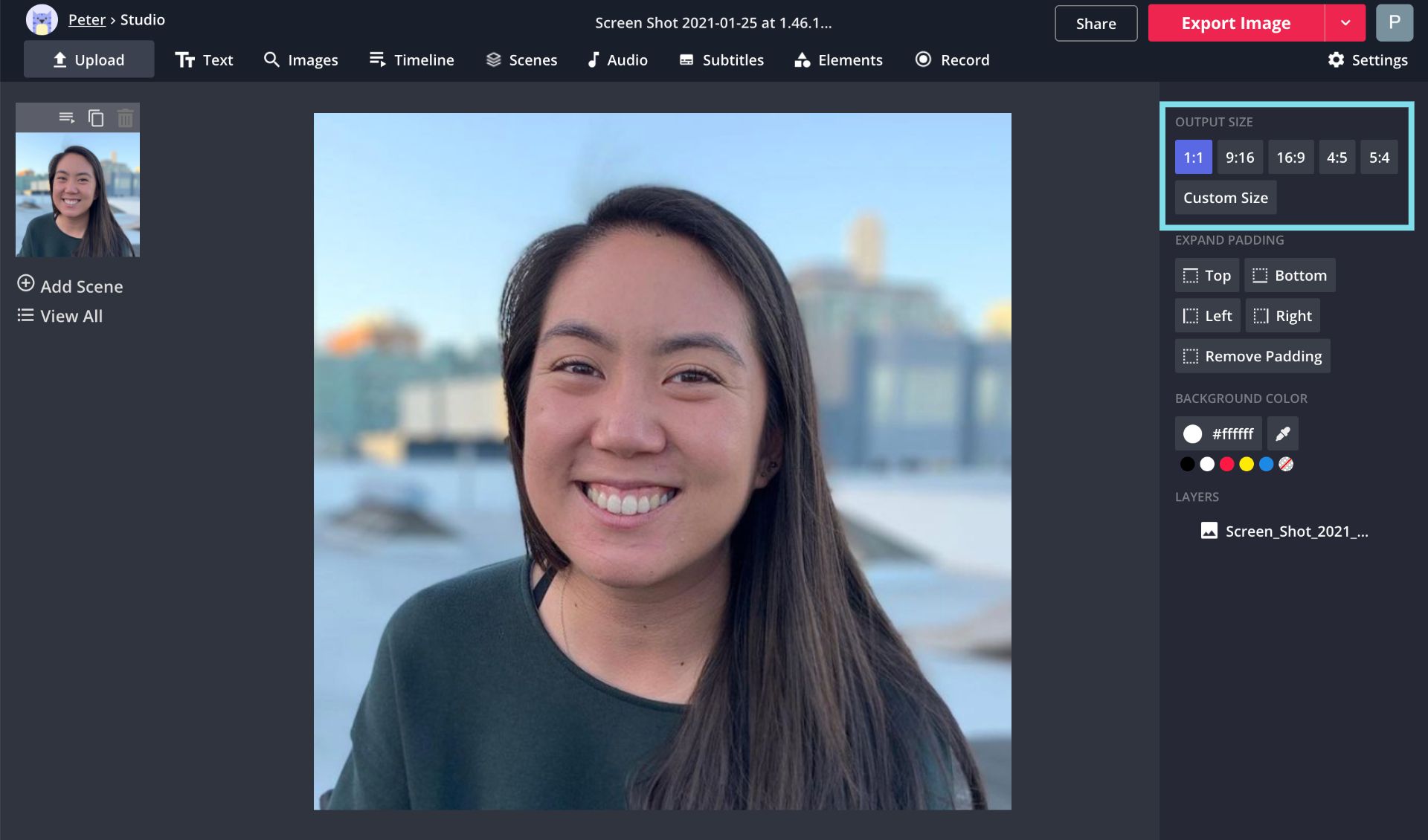Open the Subtitles tool
This screenshot has width=1428, height=840.
721,59
